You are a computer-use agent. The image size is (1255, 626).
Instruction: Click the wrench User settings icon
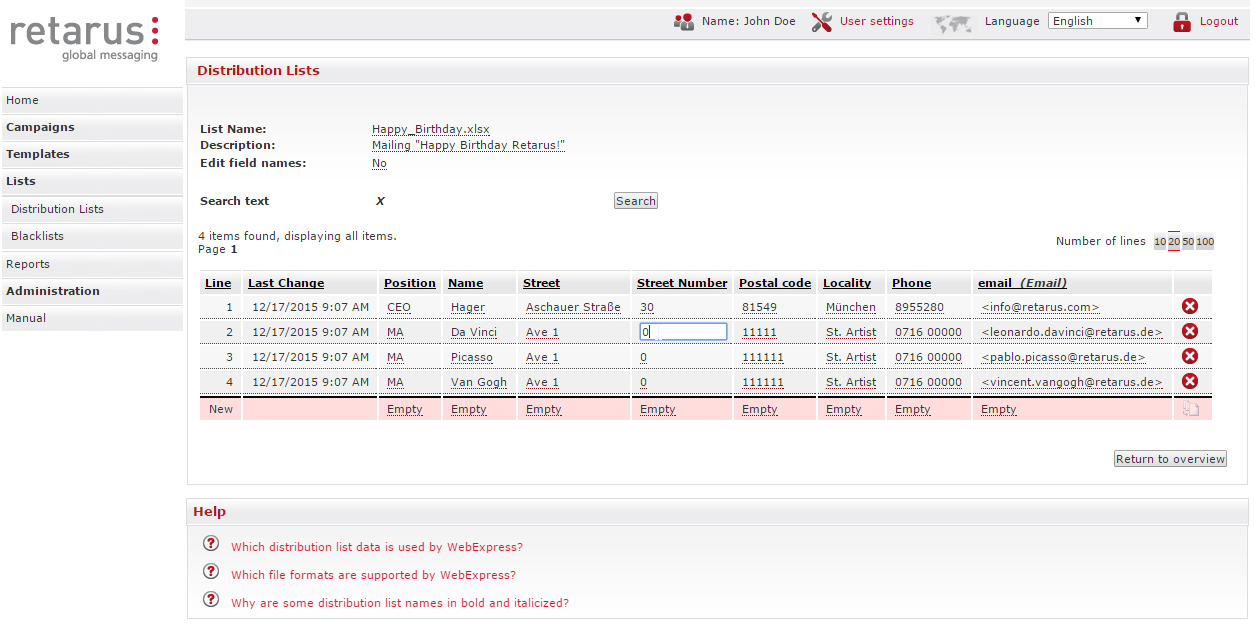pyautogui.click(x=822, y=22)
